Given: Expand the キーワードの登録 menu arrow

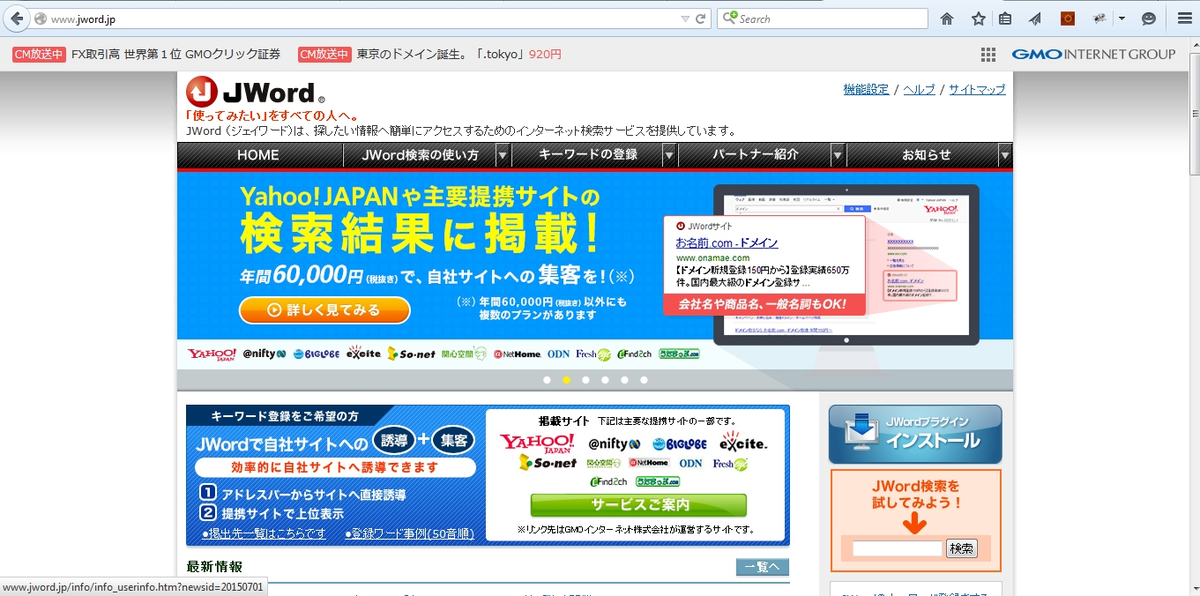Looking at the screenshot, I should coord(670,155).
